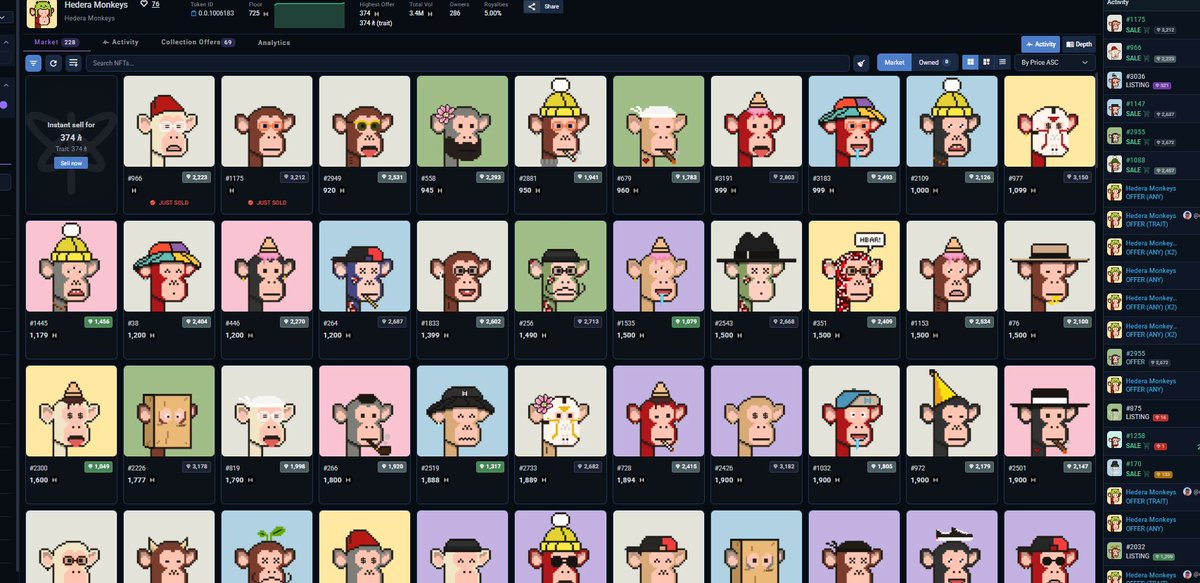
Task: Toggle the Owned filter button
Action: (935, 62)
